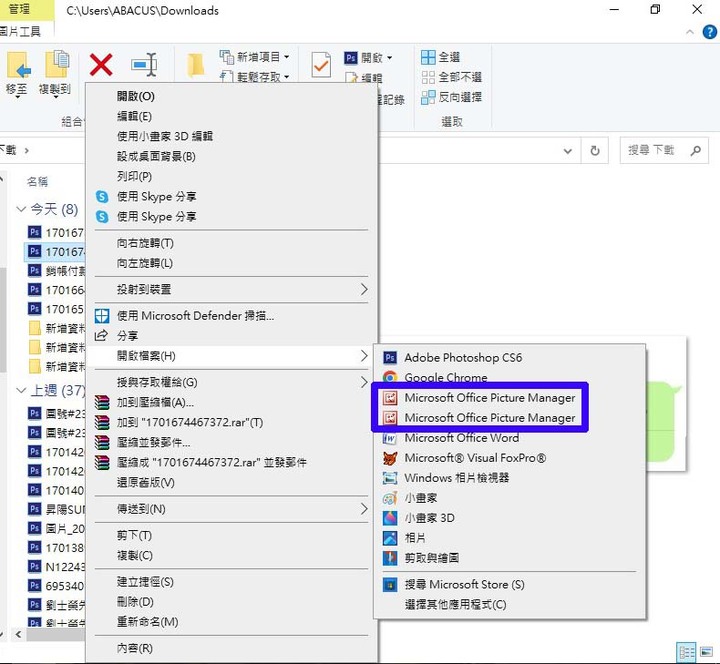
Task: Expand 開啟檔案(H) submenu
Action: (x=231, y=356)
